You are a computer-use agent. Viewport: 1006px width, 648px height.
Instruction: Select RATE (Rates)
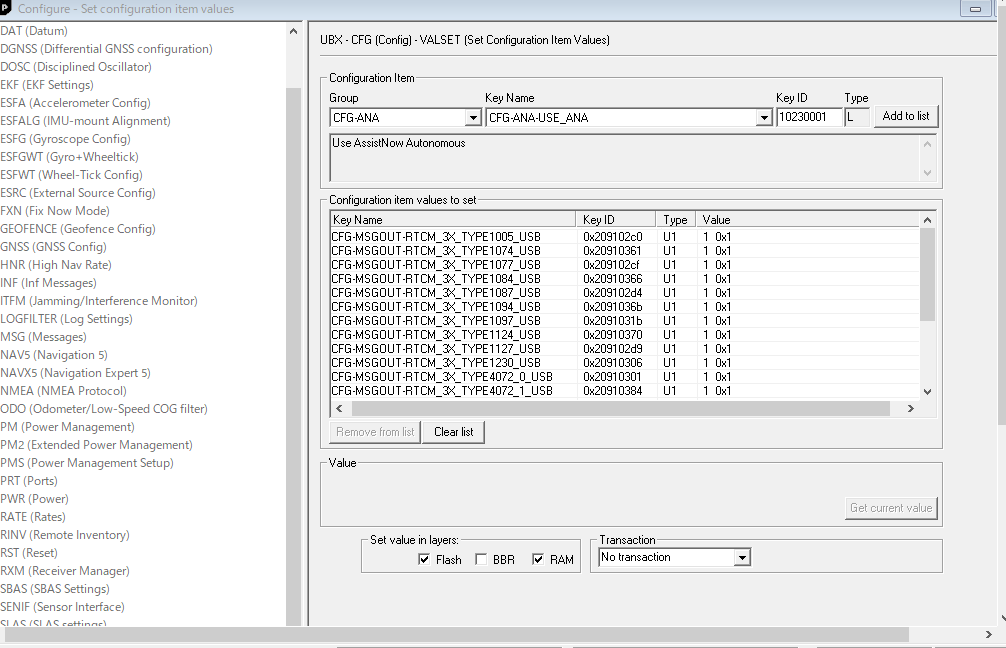pyautogui.click(x=33, y=516)
